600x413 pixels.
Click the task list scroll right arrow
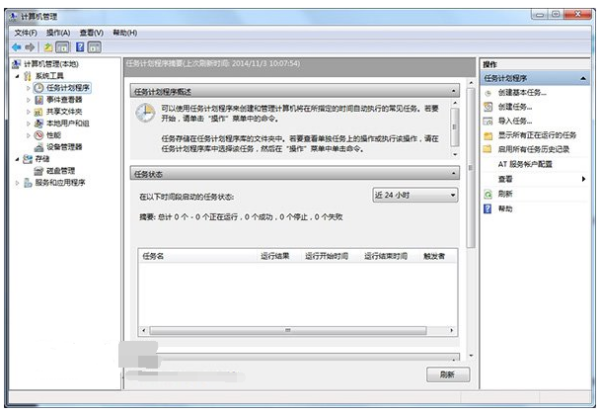coord(452,330)
